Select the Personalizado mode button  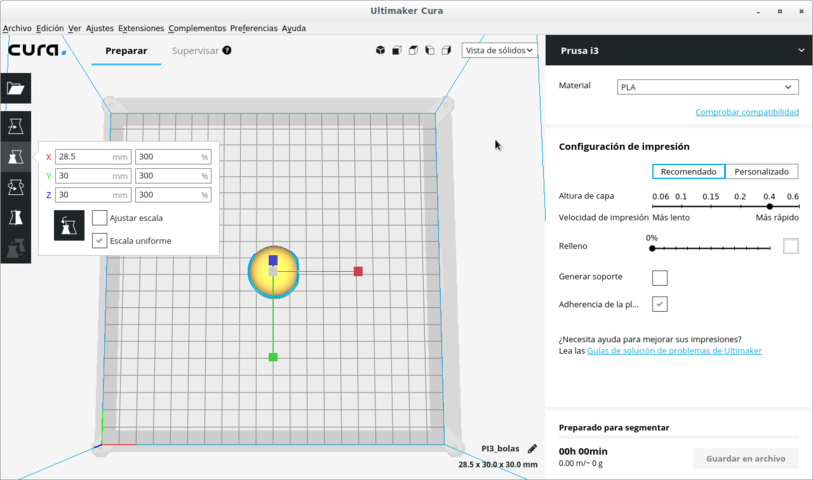point(762,172)
